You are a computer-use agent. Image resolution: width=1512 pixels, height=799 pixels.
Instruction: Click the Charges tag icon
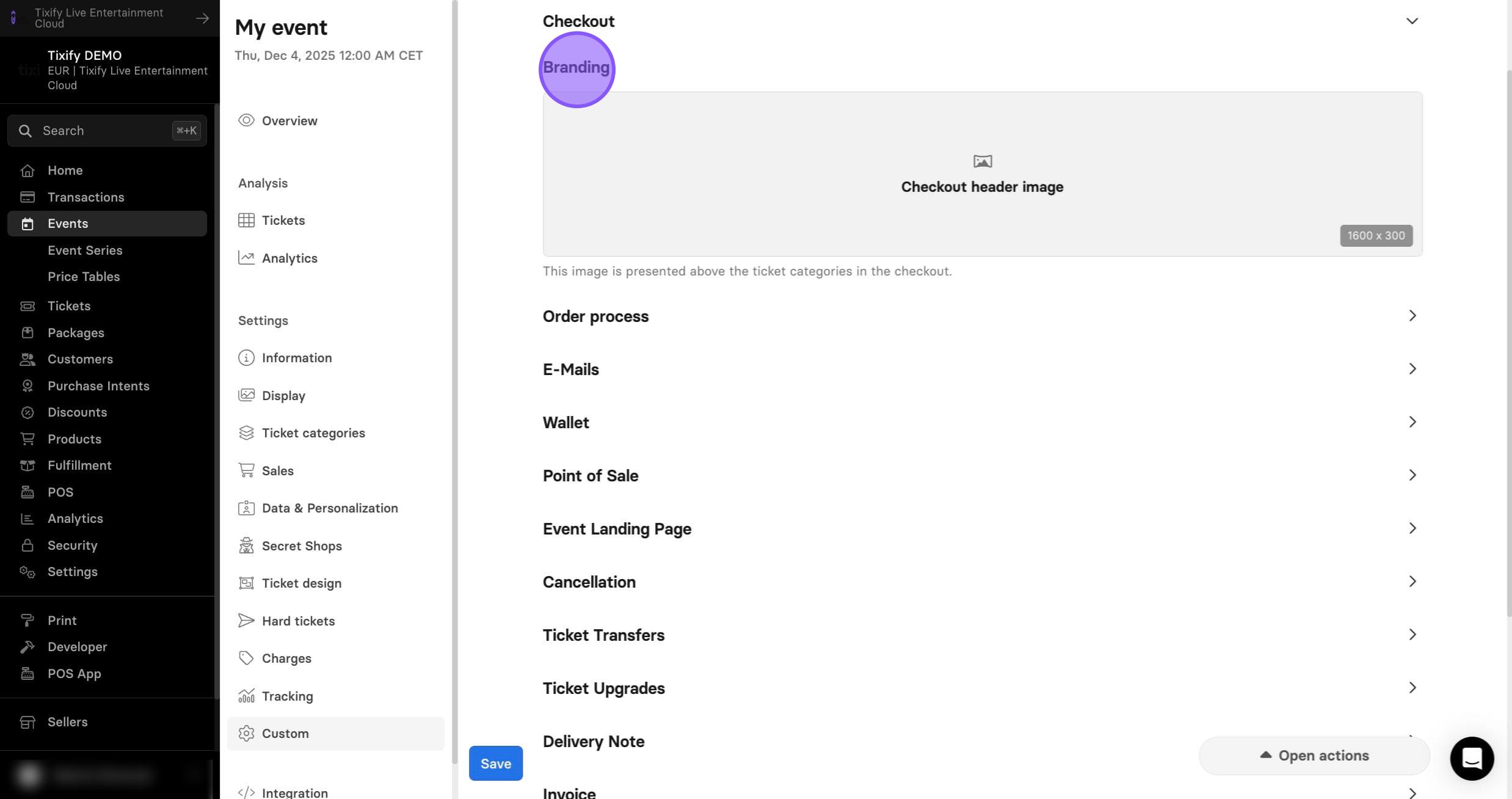tap(246, 658)
